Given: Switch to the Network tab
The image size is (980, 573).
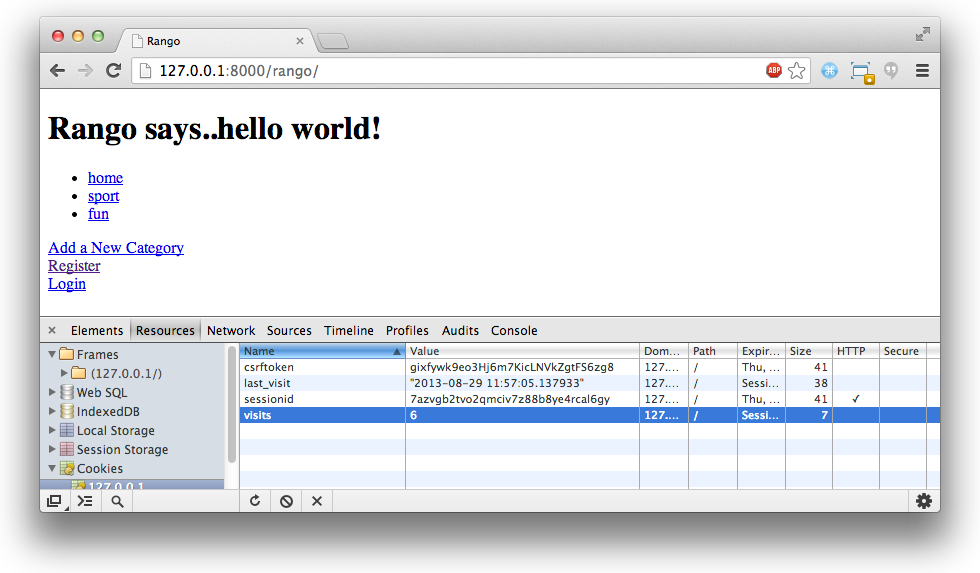Looking at the screenshot, I should pyautogui.click(x=231, y=331).
